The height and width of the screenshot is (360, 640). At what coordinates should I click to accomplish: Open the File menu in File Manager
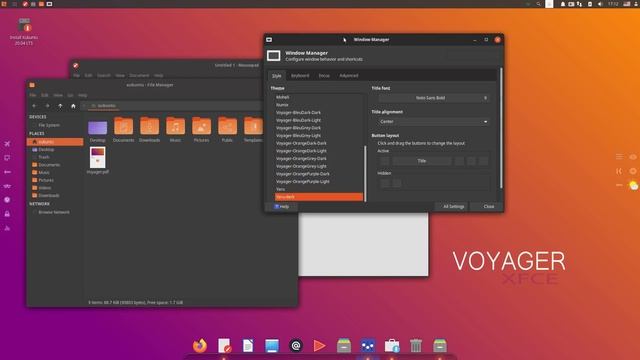(x=33, y=95)
